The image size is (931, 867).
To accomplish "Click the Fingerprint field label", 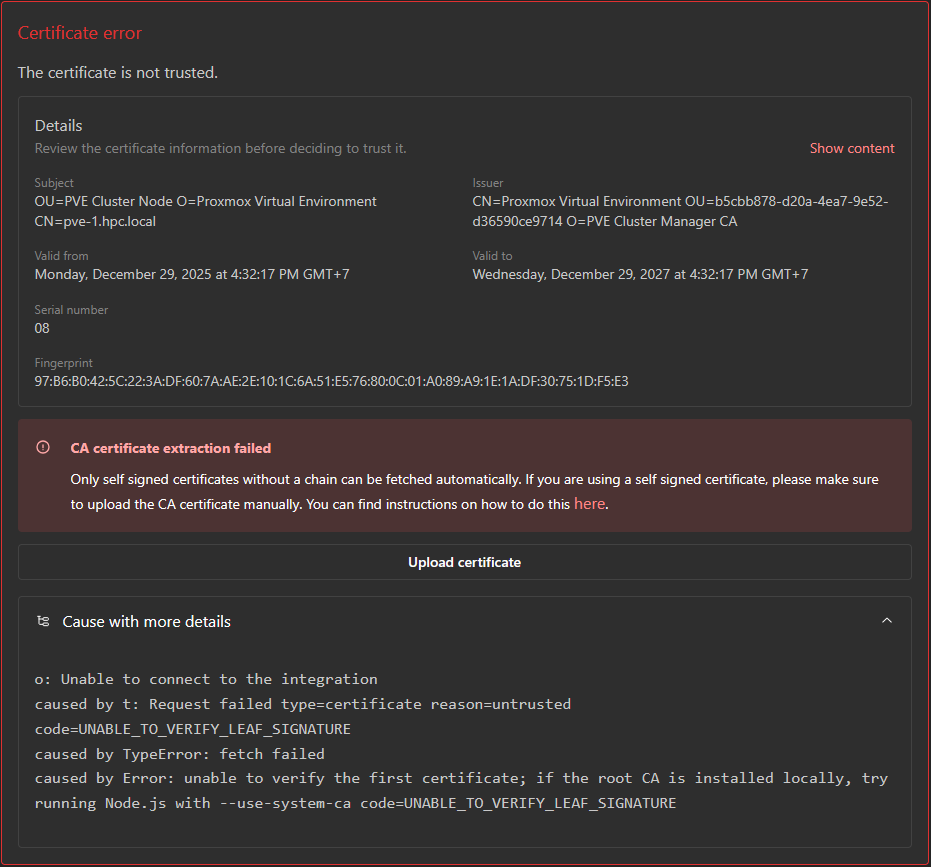I will tap(64, 363).
